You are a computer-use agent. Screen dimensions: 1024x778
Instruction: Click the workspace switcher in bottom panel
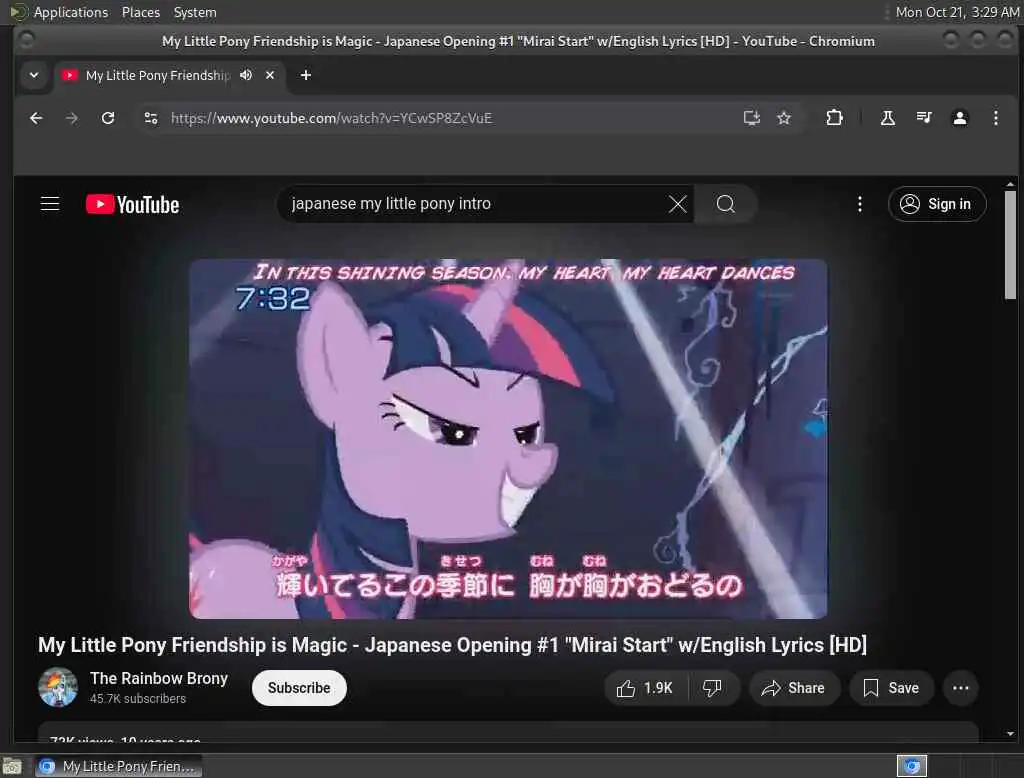(912, 766)
